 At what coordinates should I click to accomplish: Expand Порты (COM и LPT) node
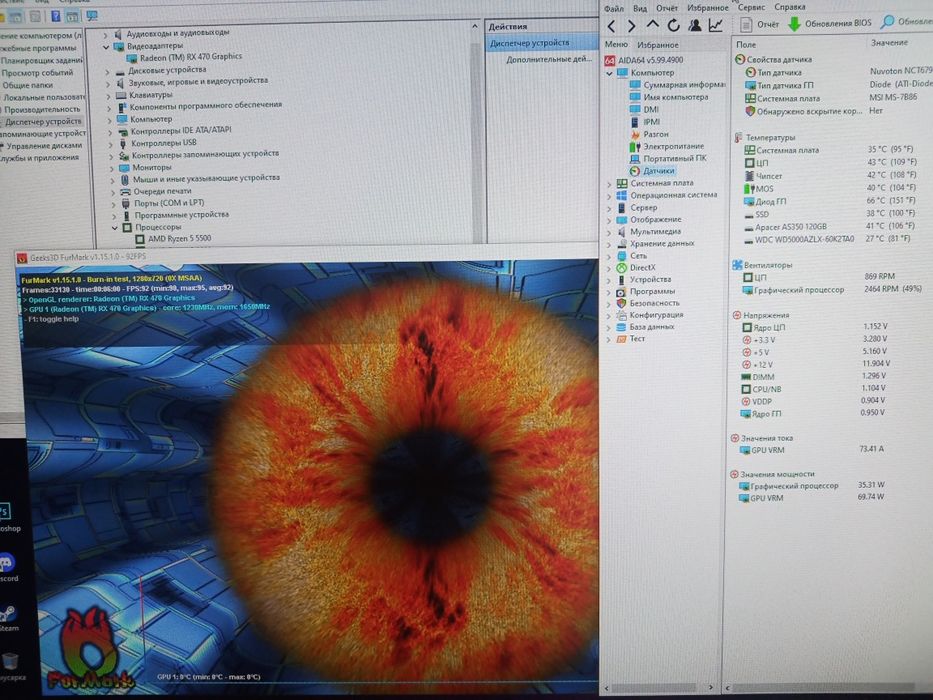113,204
